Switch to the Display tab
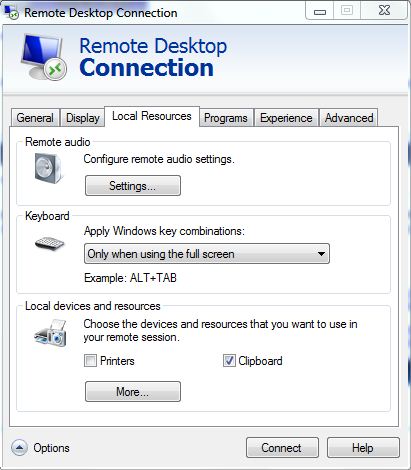The height and width of the screenshot is (470, 411). tap(83, 118)
